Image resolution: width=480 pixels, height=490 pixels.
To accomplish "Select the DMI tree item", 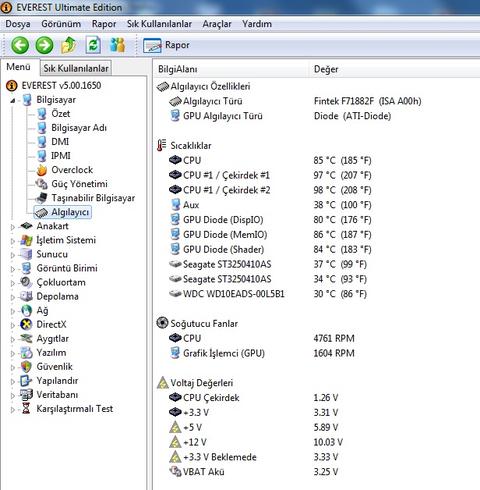I will coord(60,142).
